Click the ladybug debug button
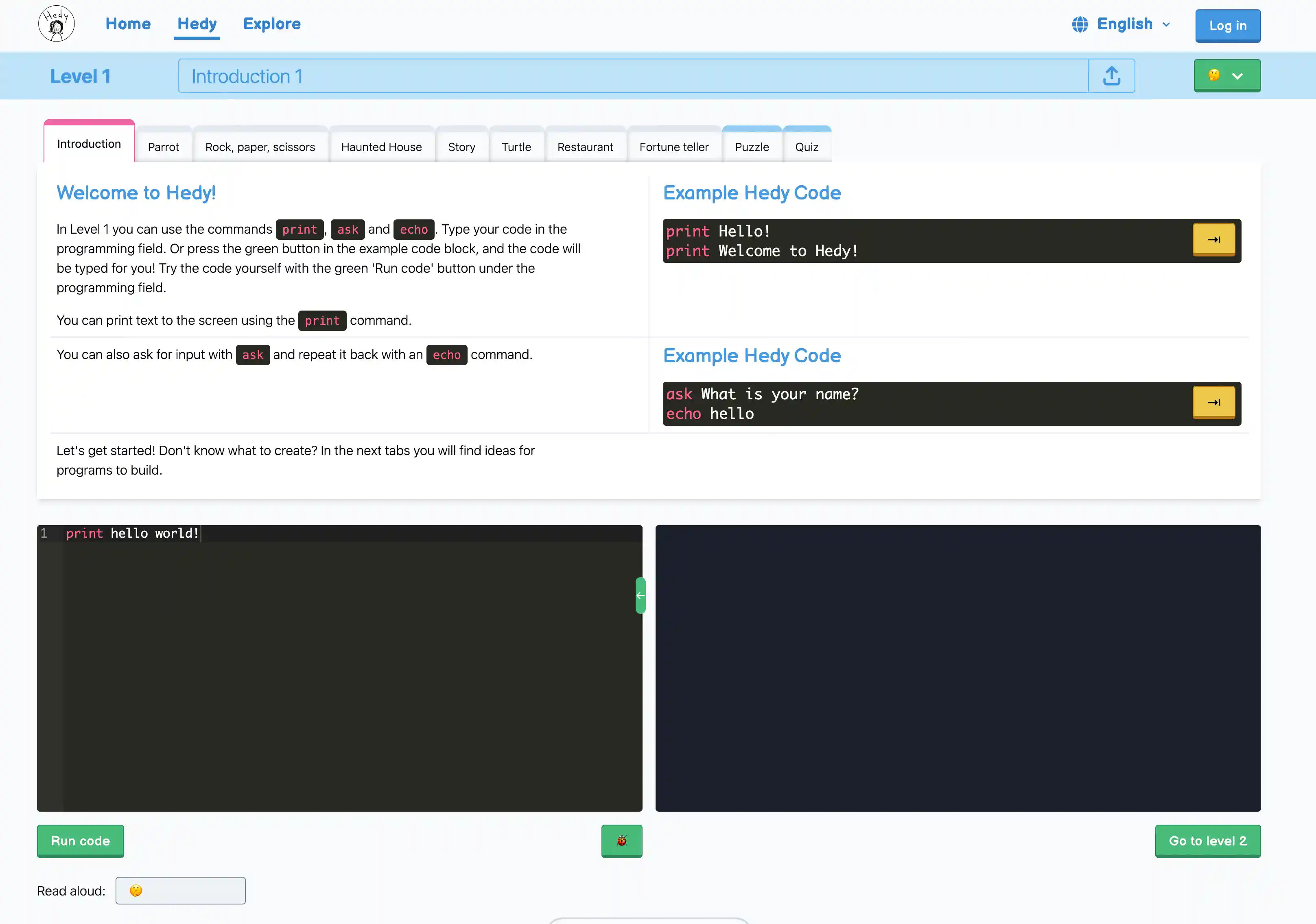 [x=621, y=841]
